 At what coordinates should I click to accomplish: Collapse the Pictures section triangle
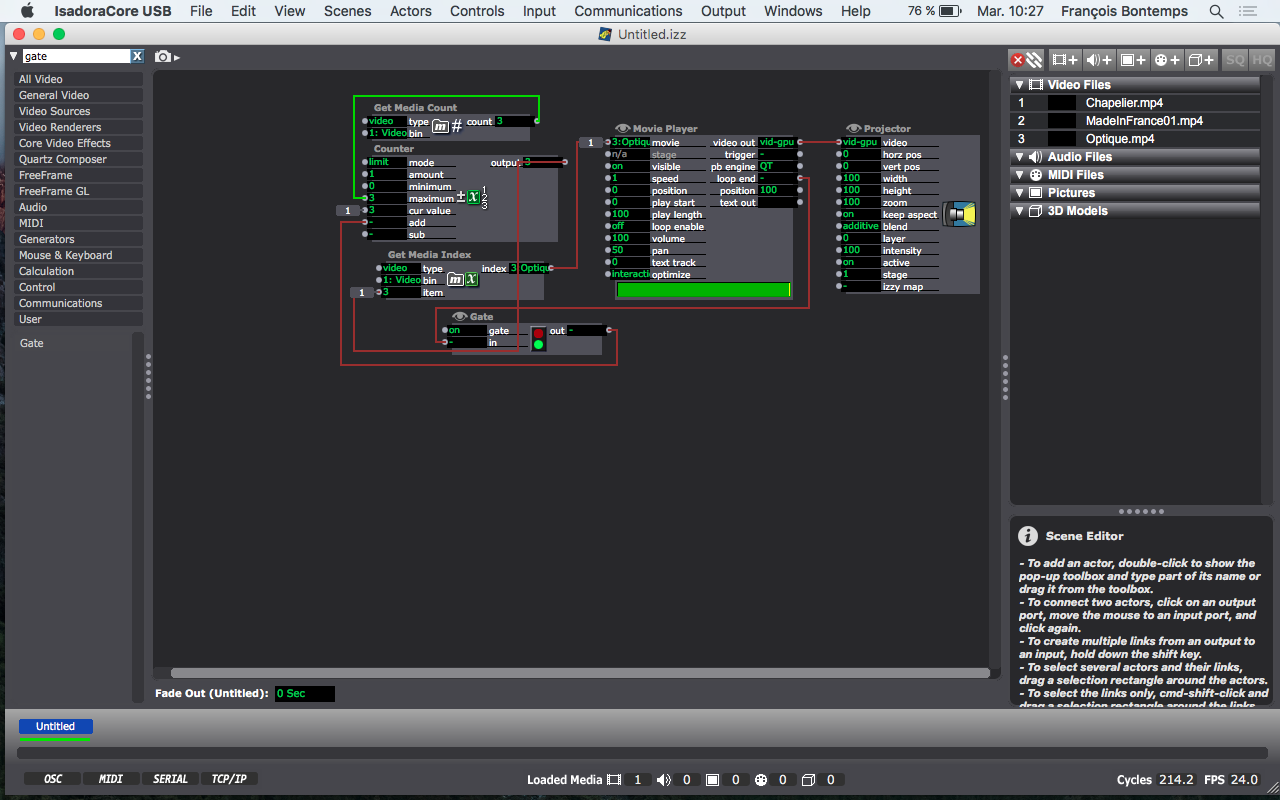(1019, 193)
